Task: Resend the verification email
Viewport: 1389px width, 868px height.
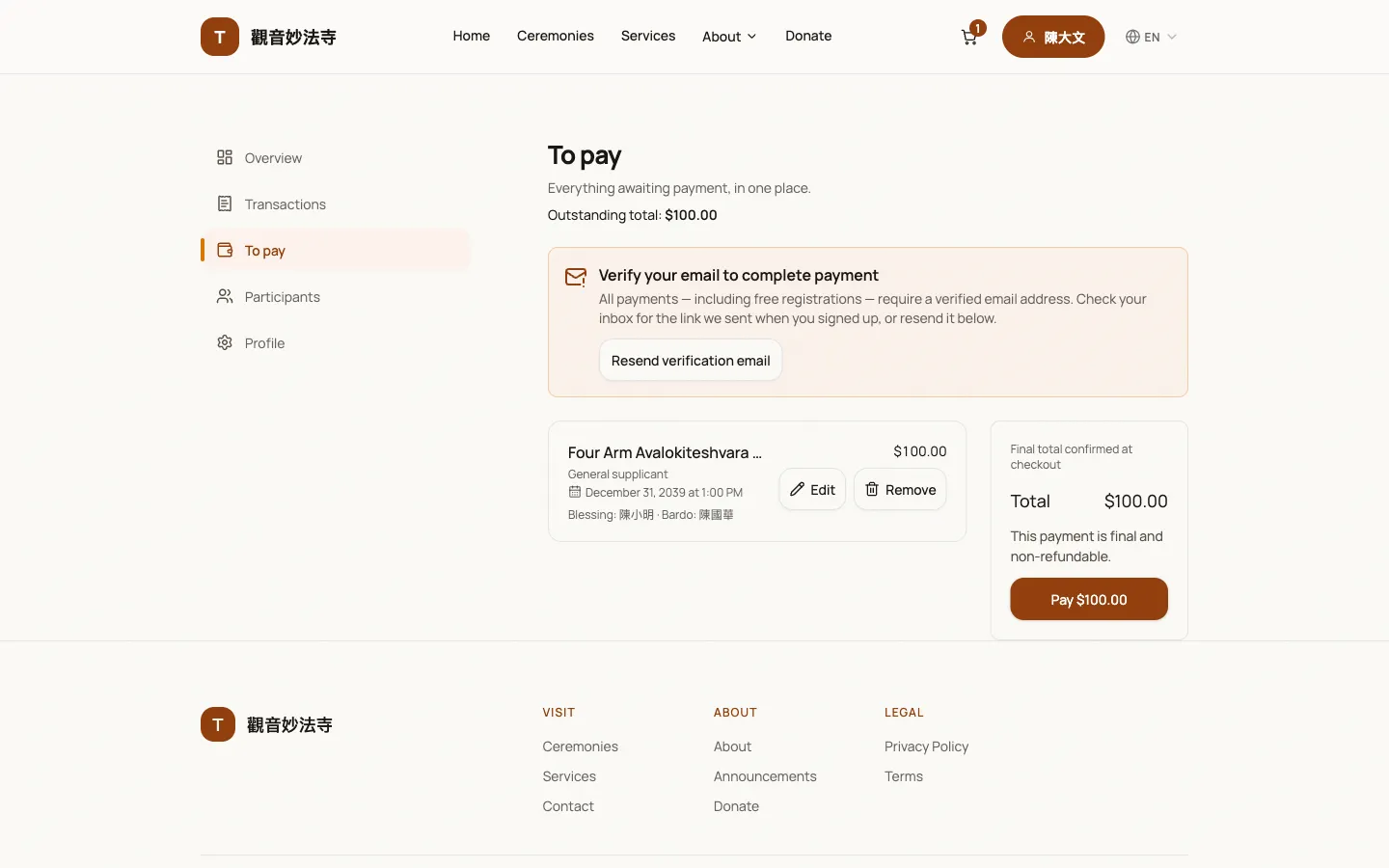Action: coord(691,360)
